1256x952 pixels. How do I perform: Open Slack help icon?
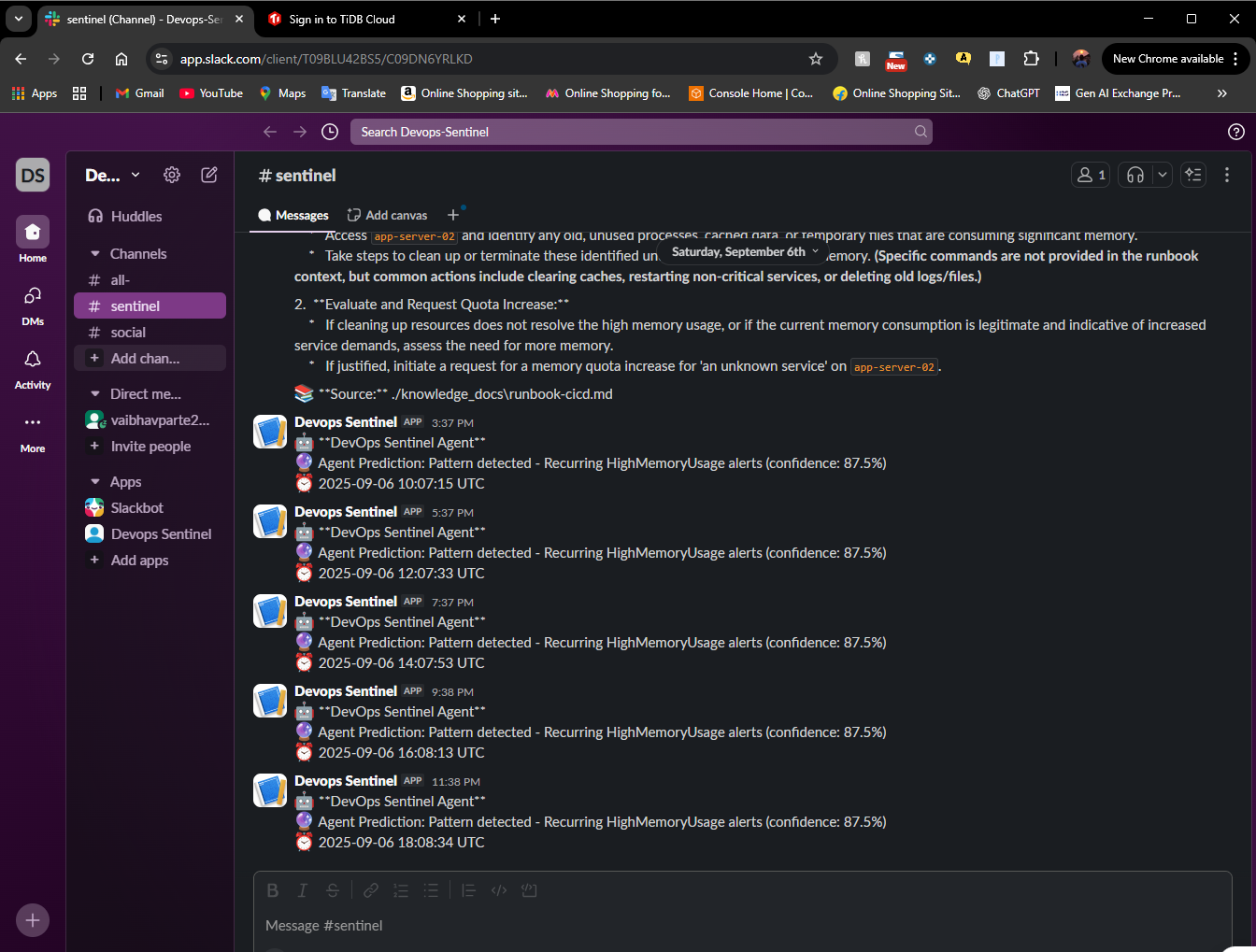(1236, 132)
